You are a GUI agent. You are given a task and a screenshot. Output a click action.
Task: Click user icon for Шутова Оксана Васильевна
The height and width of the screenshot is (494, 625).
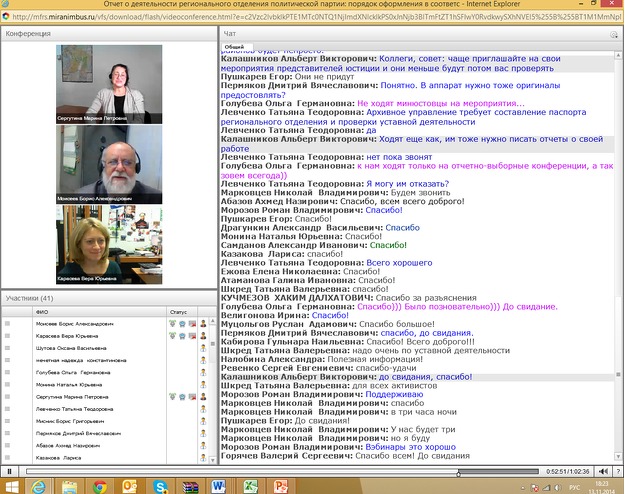(x=203, y=348)
